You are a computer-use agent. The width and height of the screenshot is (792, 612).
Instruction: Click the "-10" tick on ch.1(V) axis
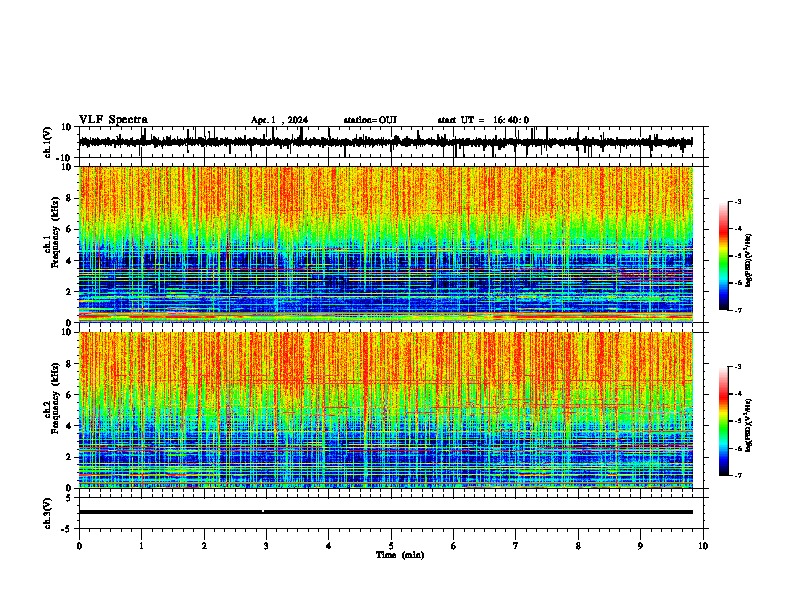tap(65, 158)
